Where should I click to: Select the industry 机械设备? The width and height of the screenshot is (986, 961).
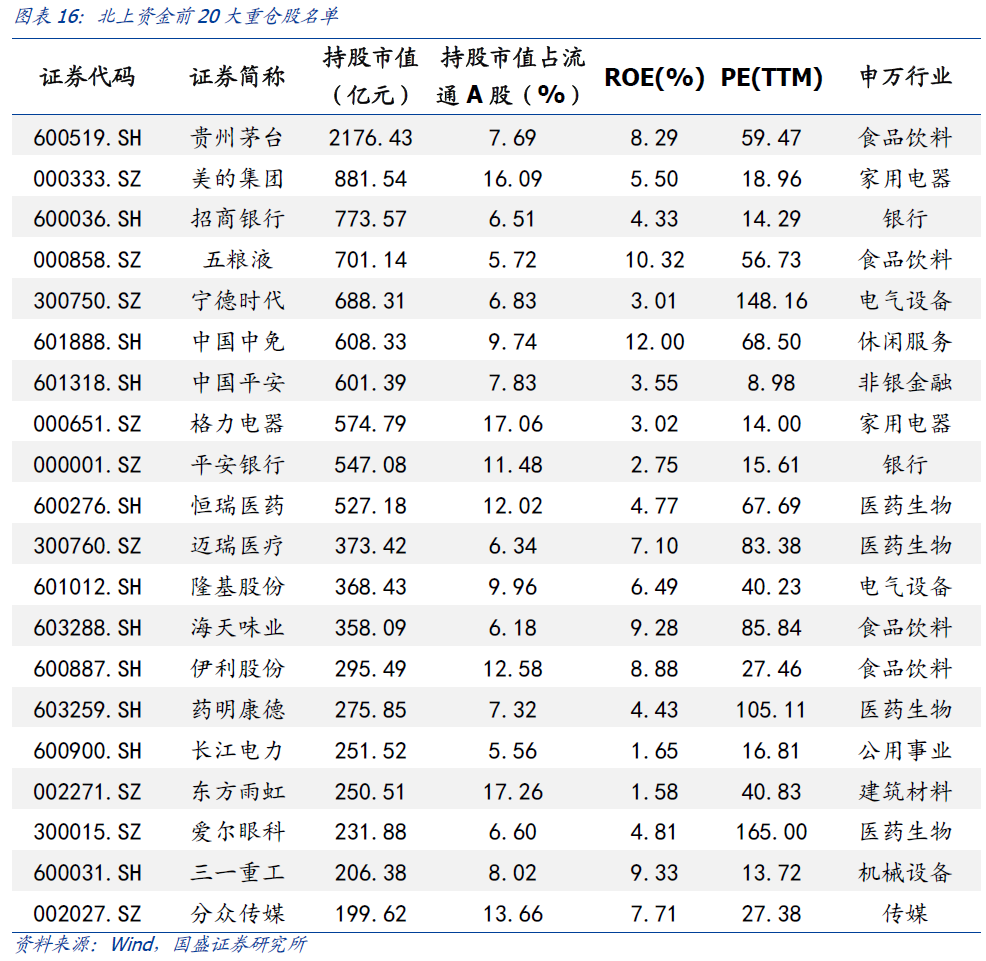906,873
